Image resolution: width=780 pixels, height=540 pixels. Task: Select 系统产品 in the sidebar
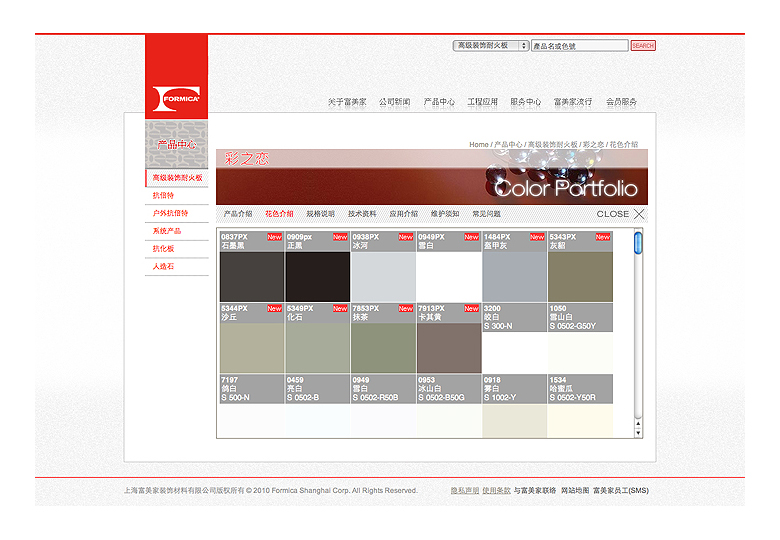177,232
